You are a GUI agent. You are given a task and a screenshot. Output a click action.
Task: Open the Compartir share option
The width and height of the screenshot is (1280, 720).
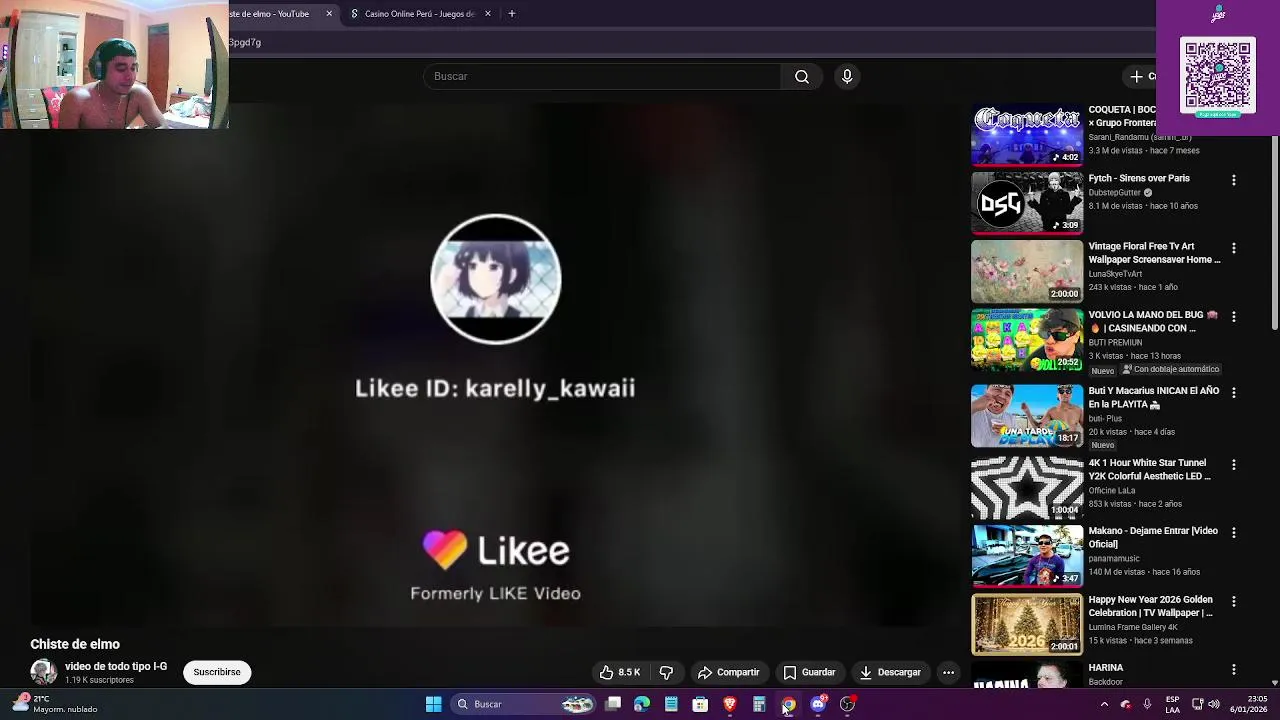click(x=729, y=673)
